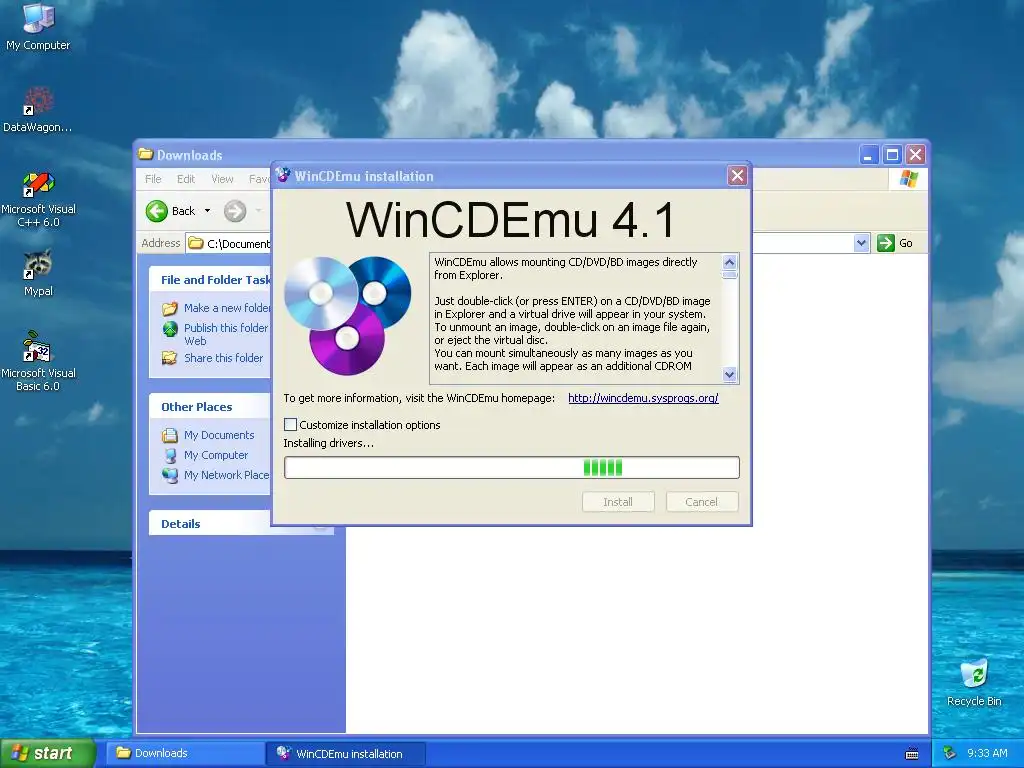
Task: Click the 'WinCDEmu 4.1' heading text
Action: pos(511,219)
